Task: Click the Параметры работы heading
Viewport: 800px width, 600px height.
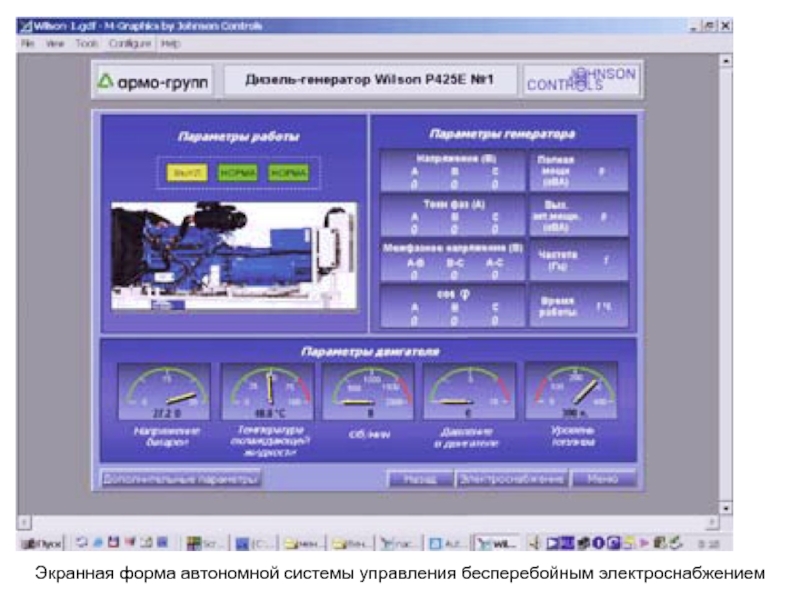Action: click(x=238, y=136)
